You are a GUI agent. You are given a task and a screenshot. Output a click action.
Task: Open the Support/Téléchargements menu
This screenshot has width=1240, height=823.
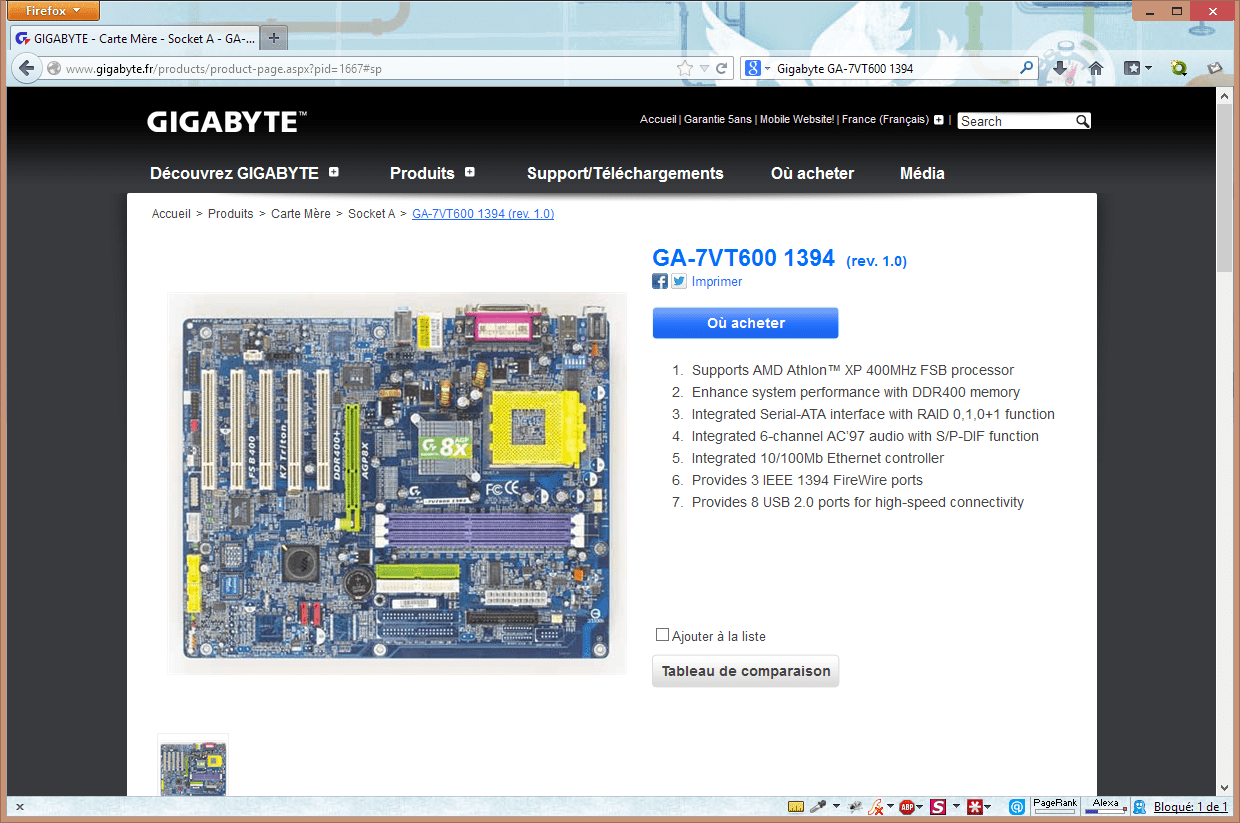click(x=625, y=173)
